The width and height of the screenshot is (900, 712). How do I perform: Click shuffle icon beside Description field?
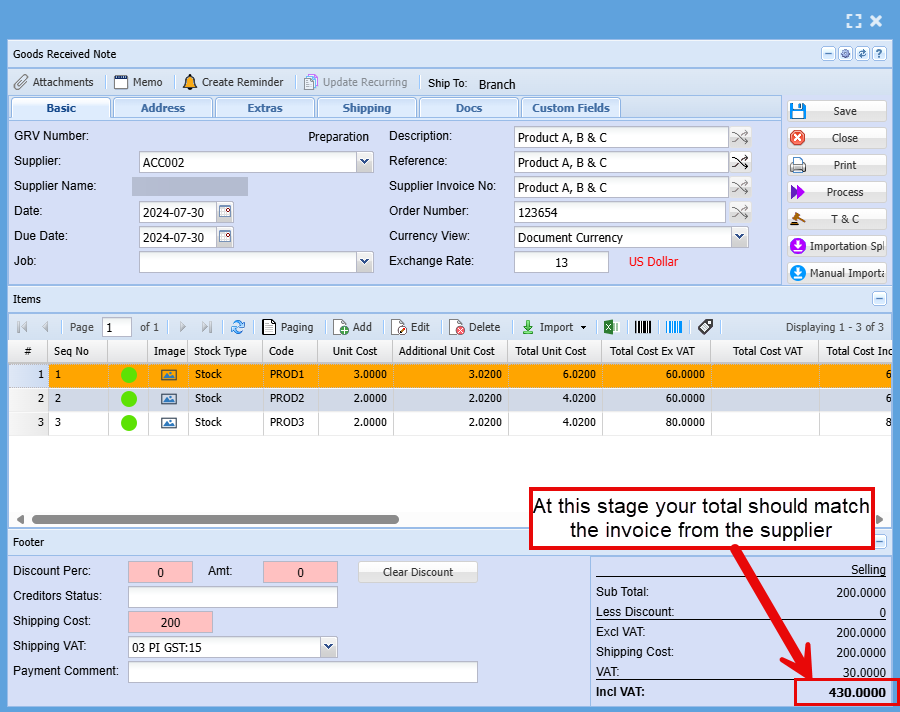coord(740,137)
